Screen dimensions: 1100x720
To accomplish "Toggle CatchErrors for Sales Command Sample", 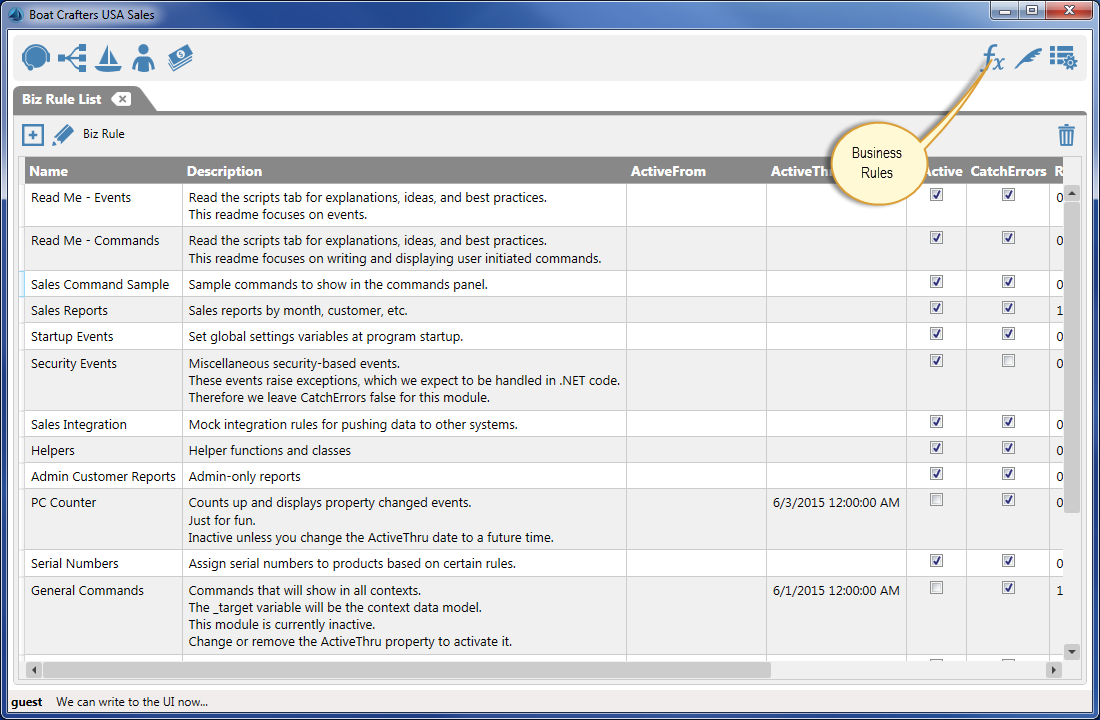I will [x=1008, y=281].
